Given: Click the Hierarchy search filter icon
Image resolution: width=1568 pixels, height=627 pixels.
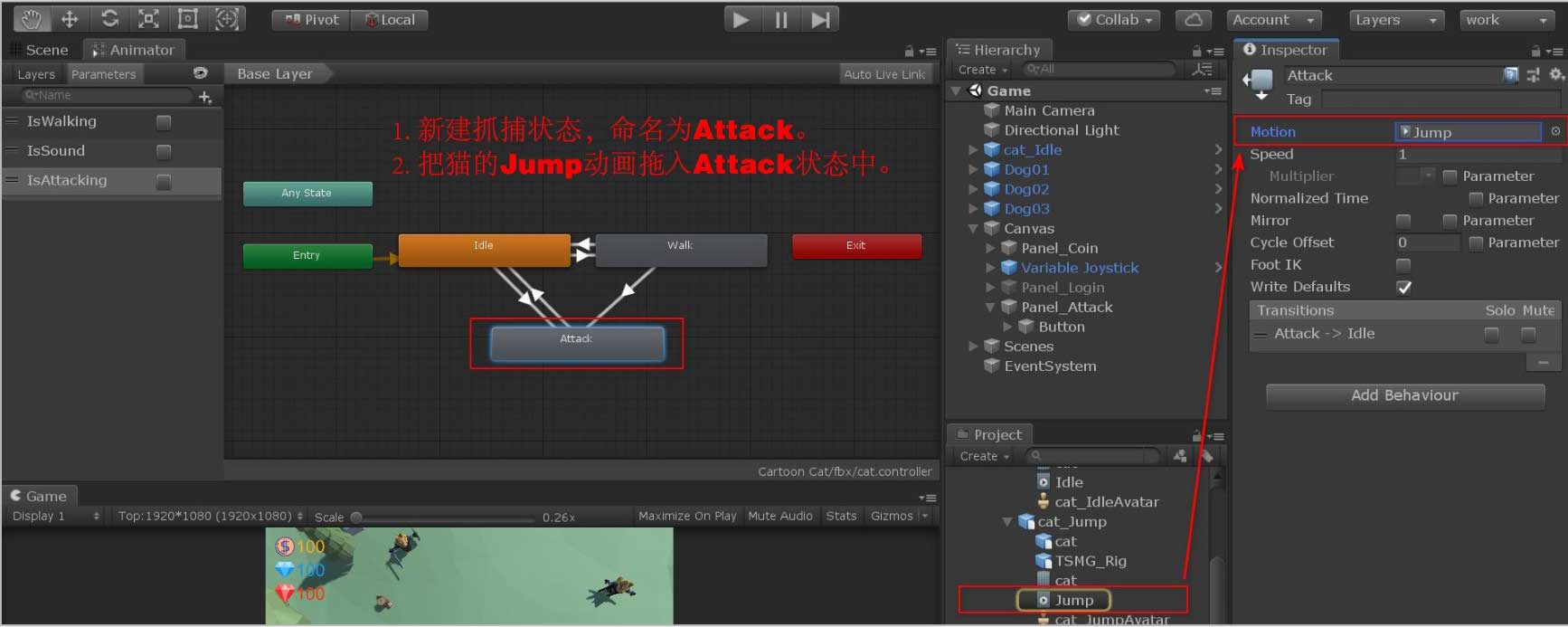Looking at the screenshot, I should point(1202,69).
